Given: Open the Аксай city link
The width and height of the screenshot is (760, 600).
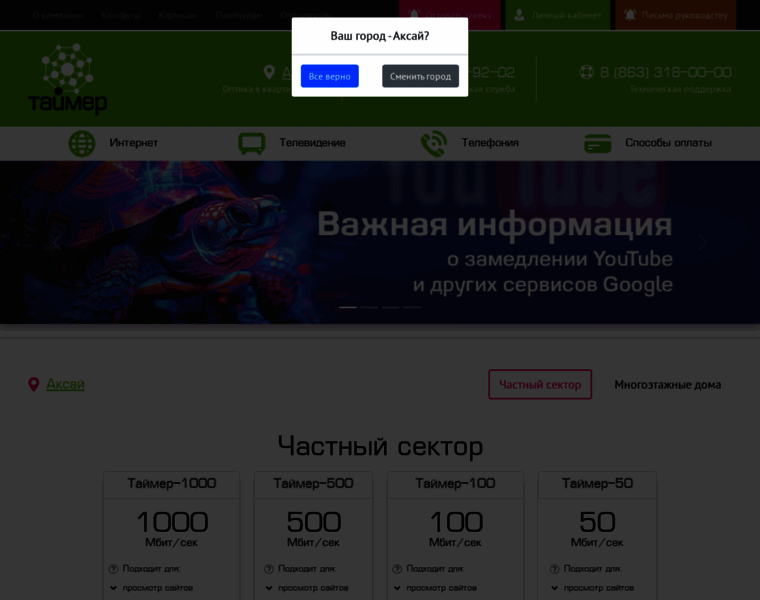Looking at the screenshot, I should [65, 384].
